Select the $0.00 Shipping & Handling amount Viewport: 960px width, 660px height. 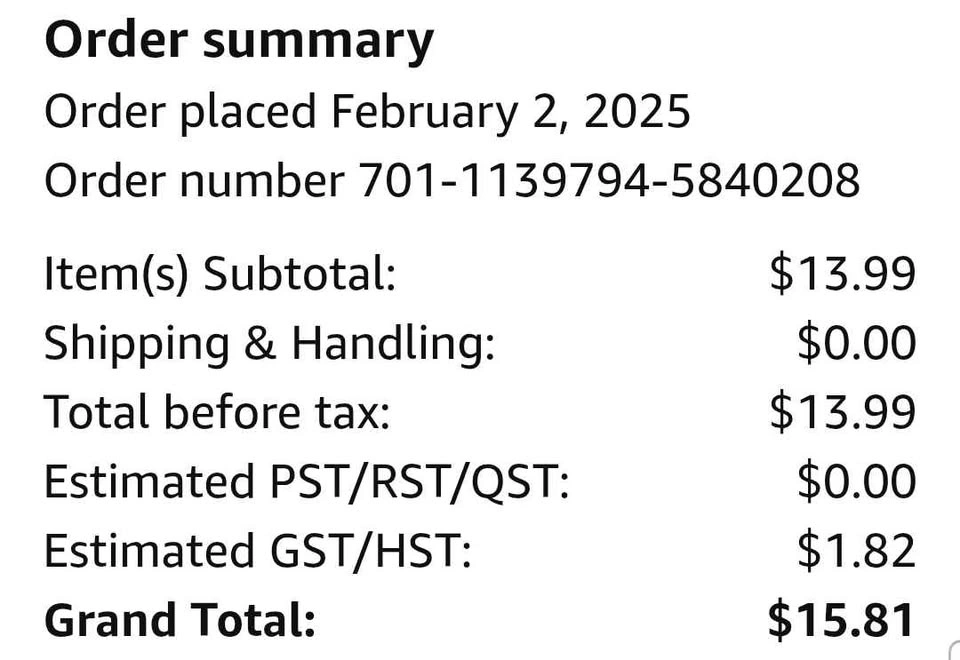pos(856,343)
